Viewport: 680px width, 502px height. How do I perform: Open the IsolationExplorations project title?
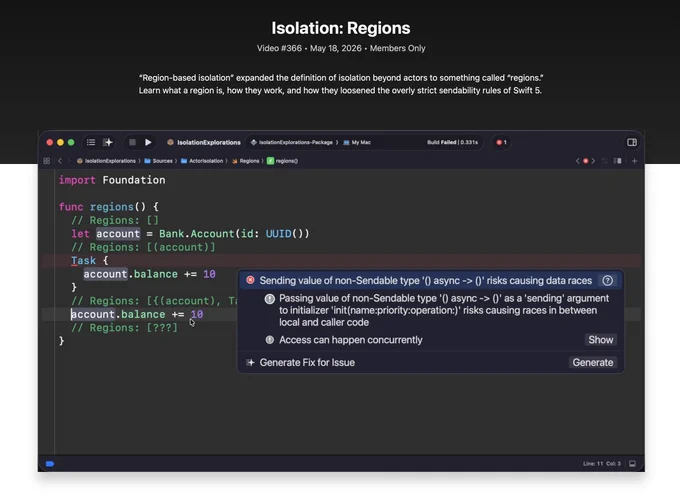coord(204,142)
